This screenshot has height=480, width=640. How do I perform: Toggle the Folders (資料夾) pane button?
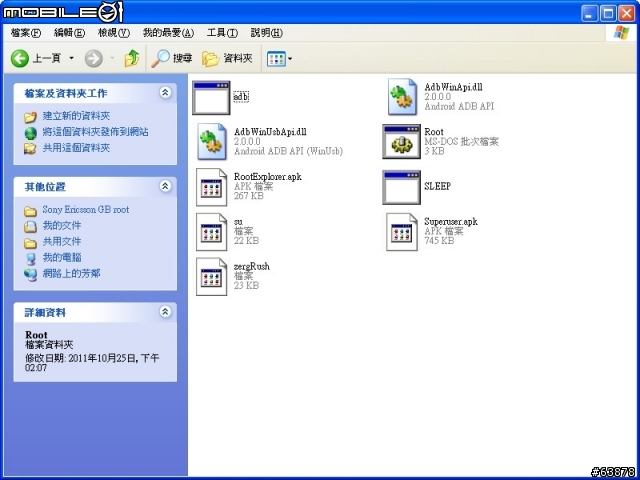point(227,58)
